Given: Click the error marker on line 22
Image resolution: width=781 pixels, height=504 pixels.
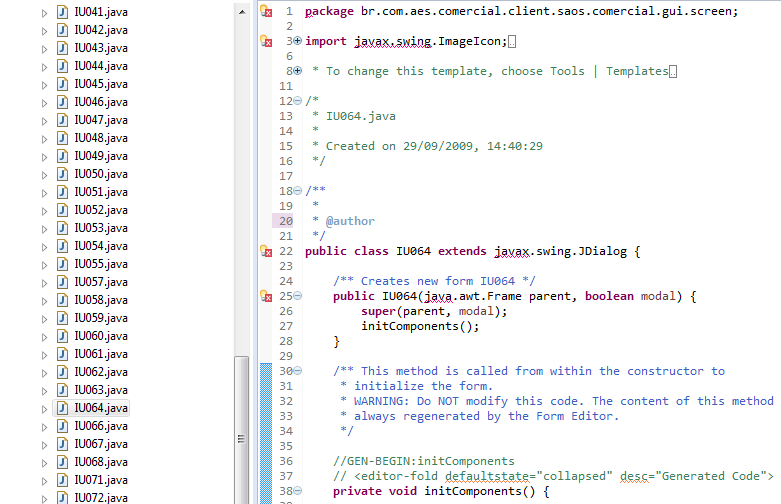Looking at the screenshot, I should click(x=266, y=252).
